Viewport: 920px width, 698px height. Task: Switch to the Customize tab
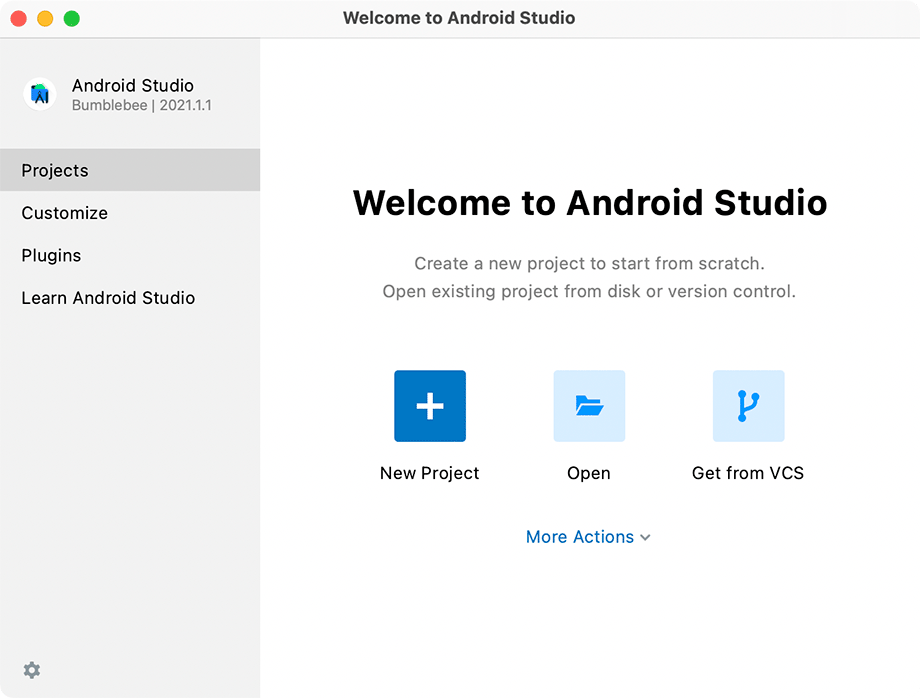pos(65,213)
